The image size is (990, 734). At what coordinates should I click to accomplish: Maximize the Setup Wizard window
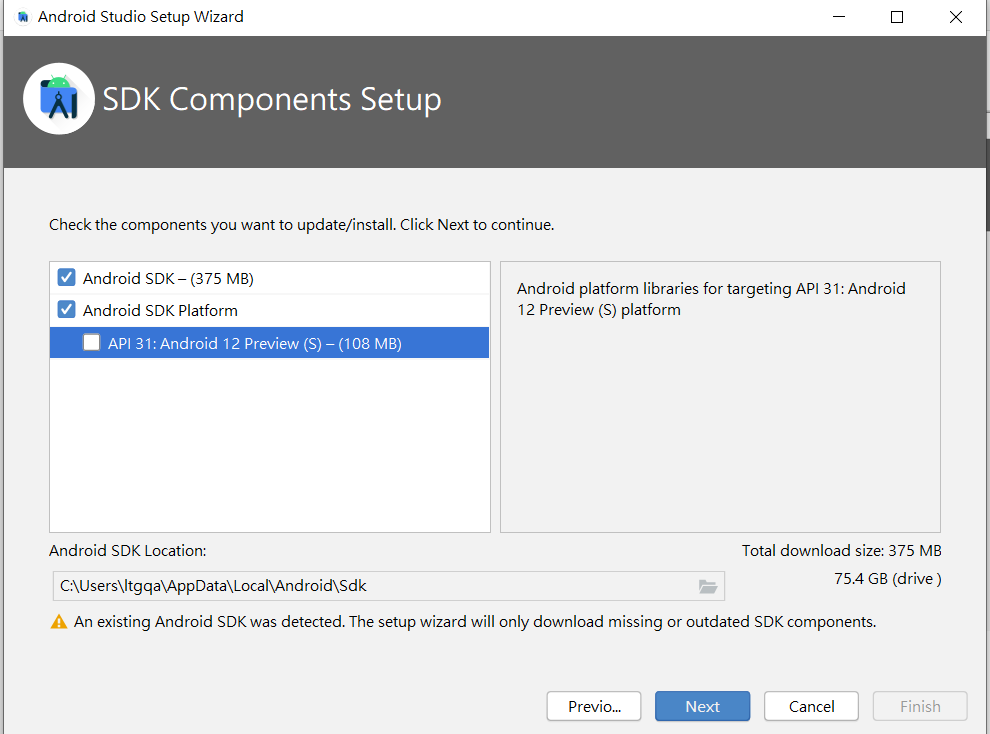[897, 17]
